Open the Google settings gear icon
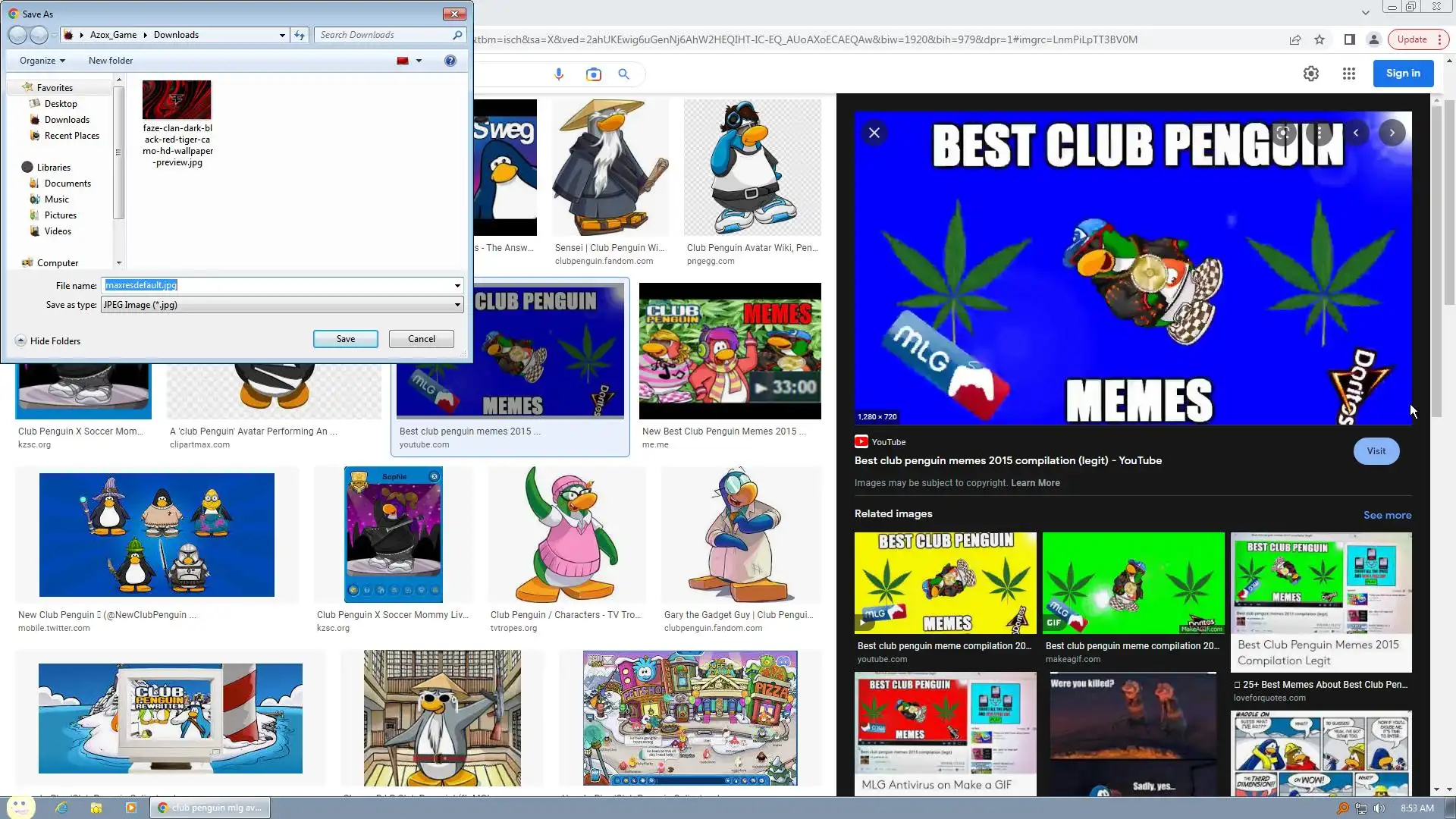The height and width of the screenshot is (819, 1456). click(x=1310, y=74)
